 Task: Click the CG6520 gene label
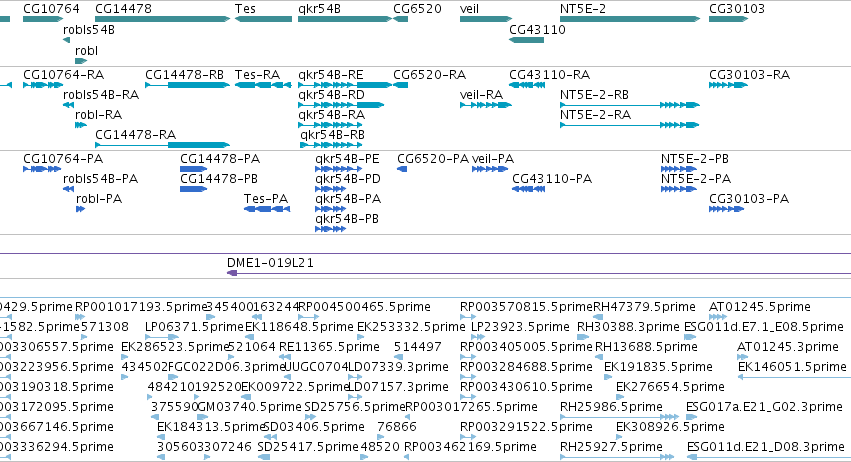point(417,9)
